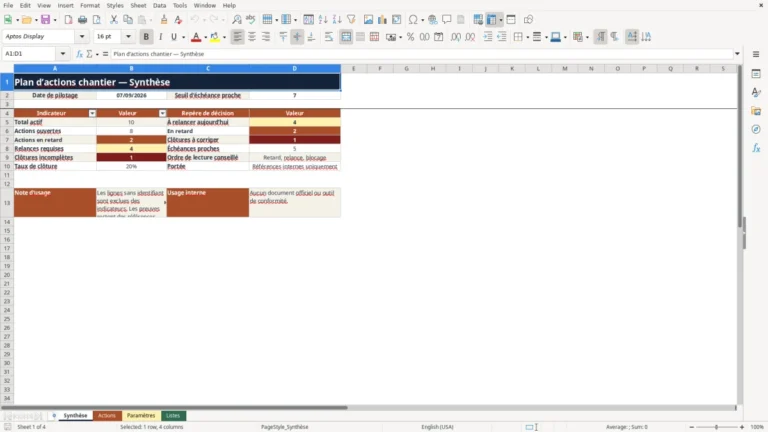768x432 pixels.
Task: Expand font color options arrow
Action: 205,37
